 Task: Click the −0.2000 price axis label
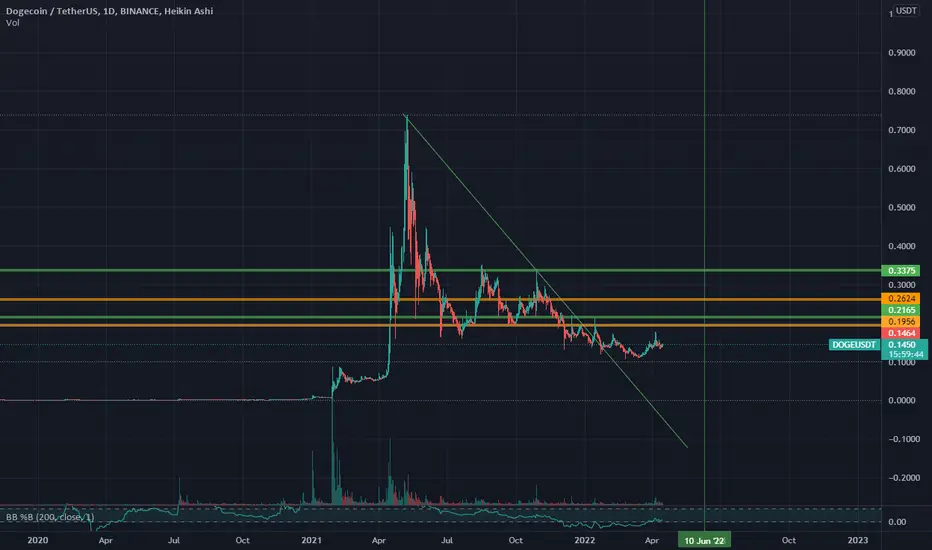pos(902,478)
